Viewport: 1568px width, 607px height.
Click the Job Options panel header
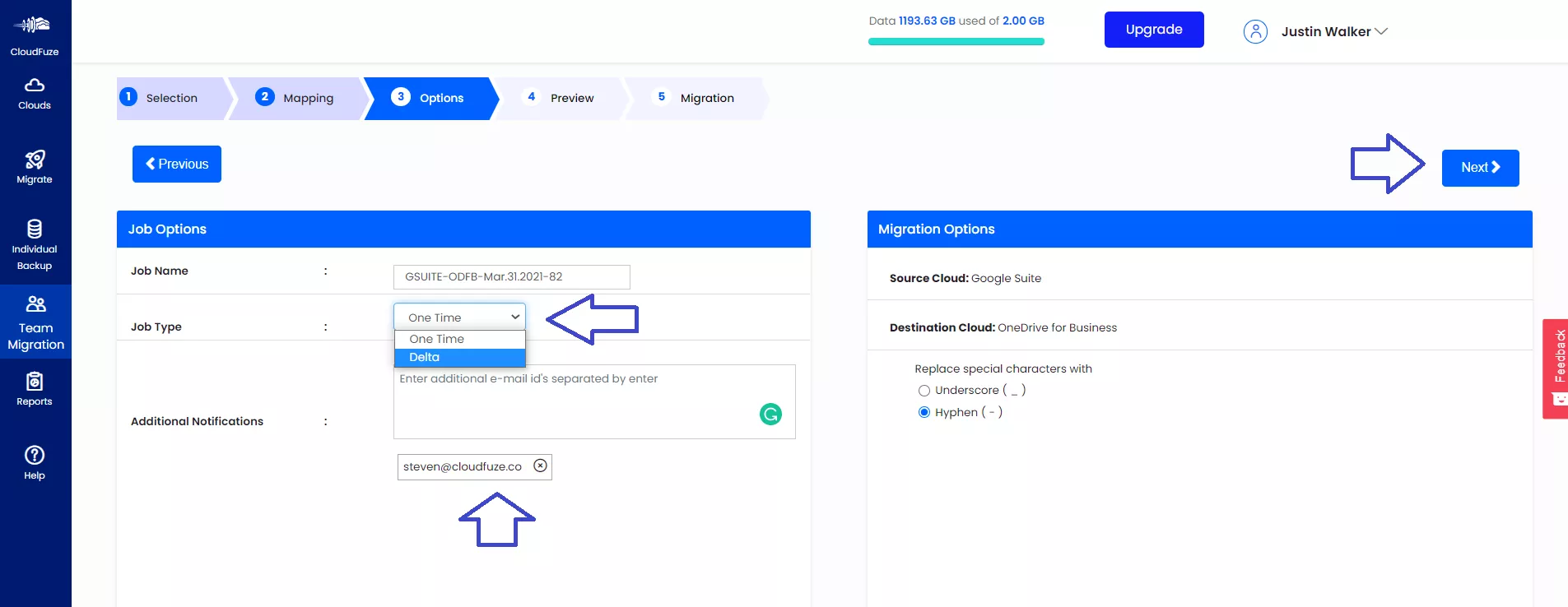pyautogui.click(x=463, y=229)
